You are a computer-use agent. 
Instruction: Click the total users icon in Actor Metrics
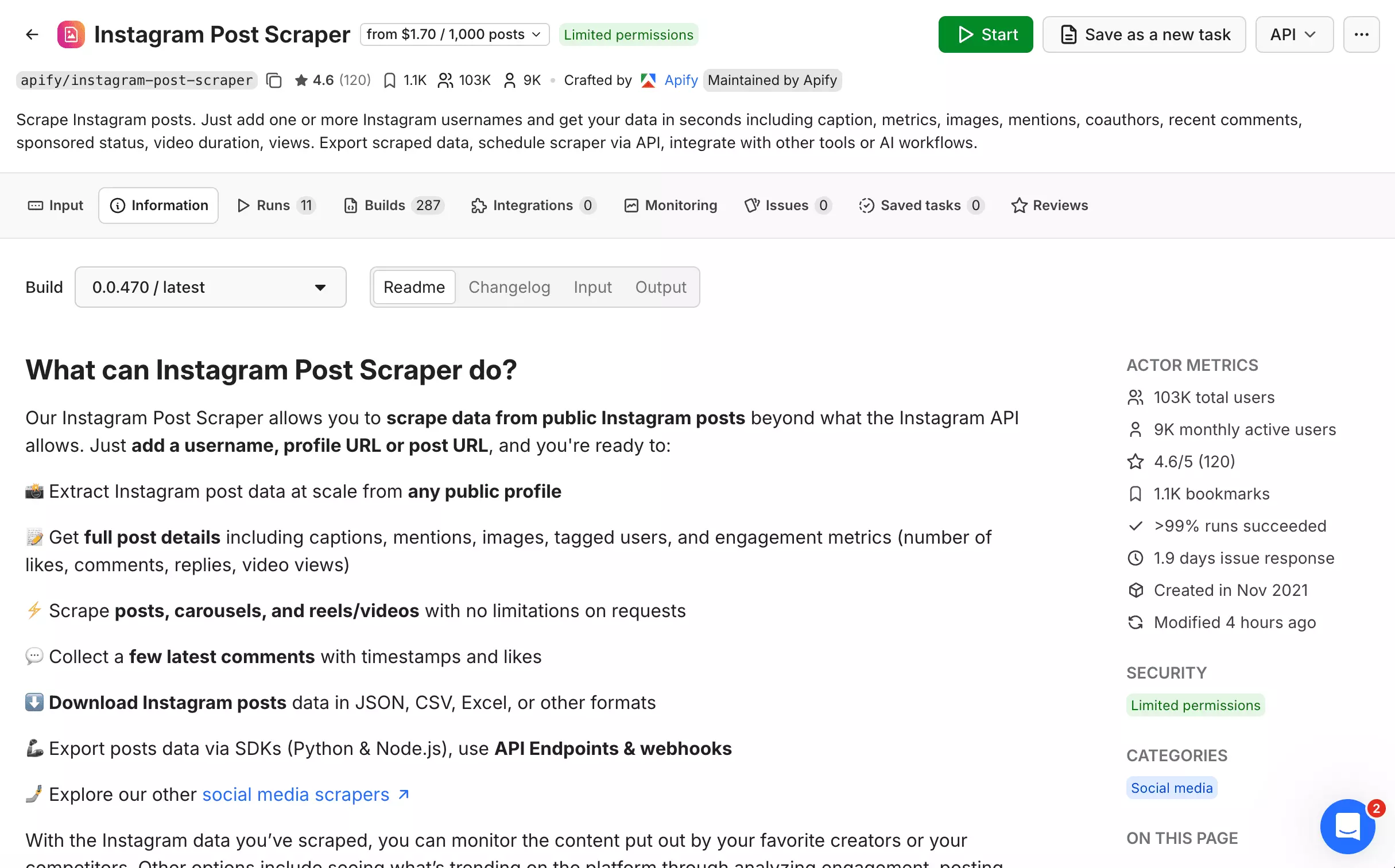1136,397
